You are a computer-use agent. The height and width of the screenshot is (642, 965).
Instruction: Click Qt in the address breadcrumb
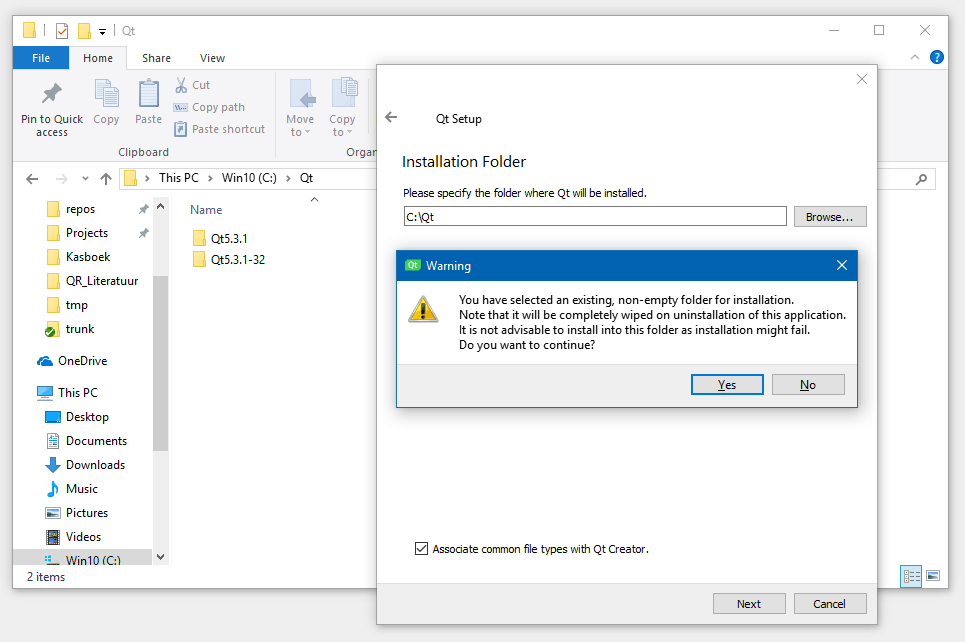(x=306, y=178)
